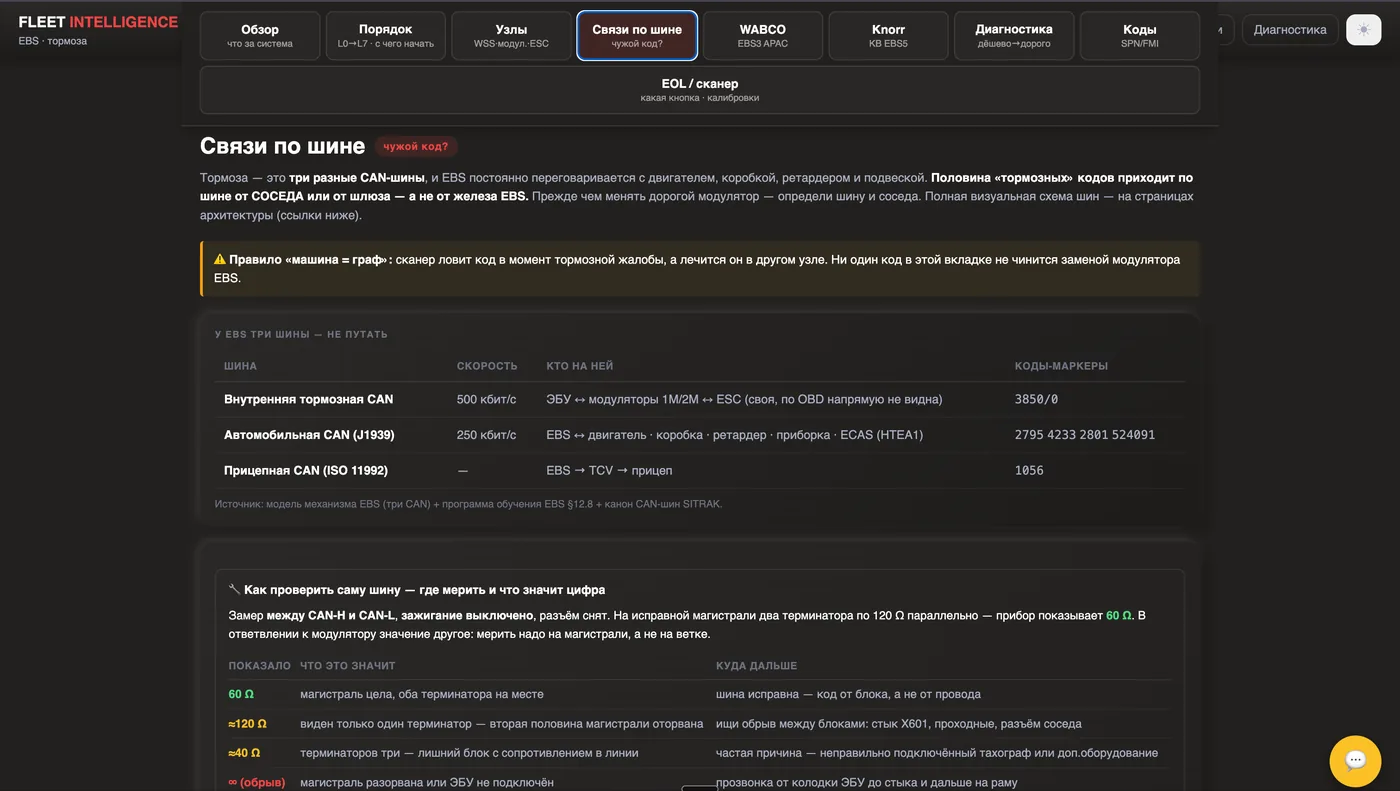
Task: Click 'магистраль разорвана или ЭБУ не подключён'
Action: click(427, 782)
